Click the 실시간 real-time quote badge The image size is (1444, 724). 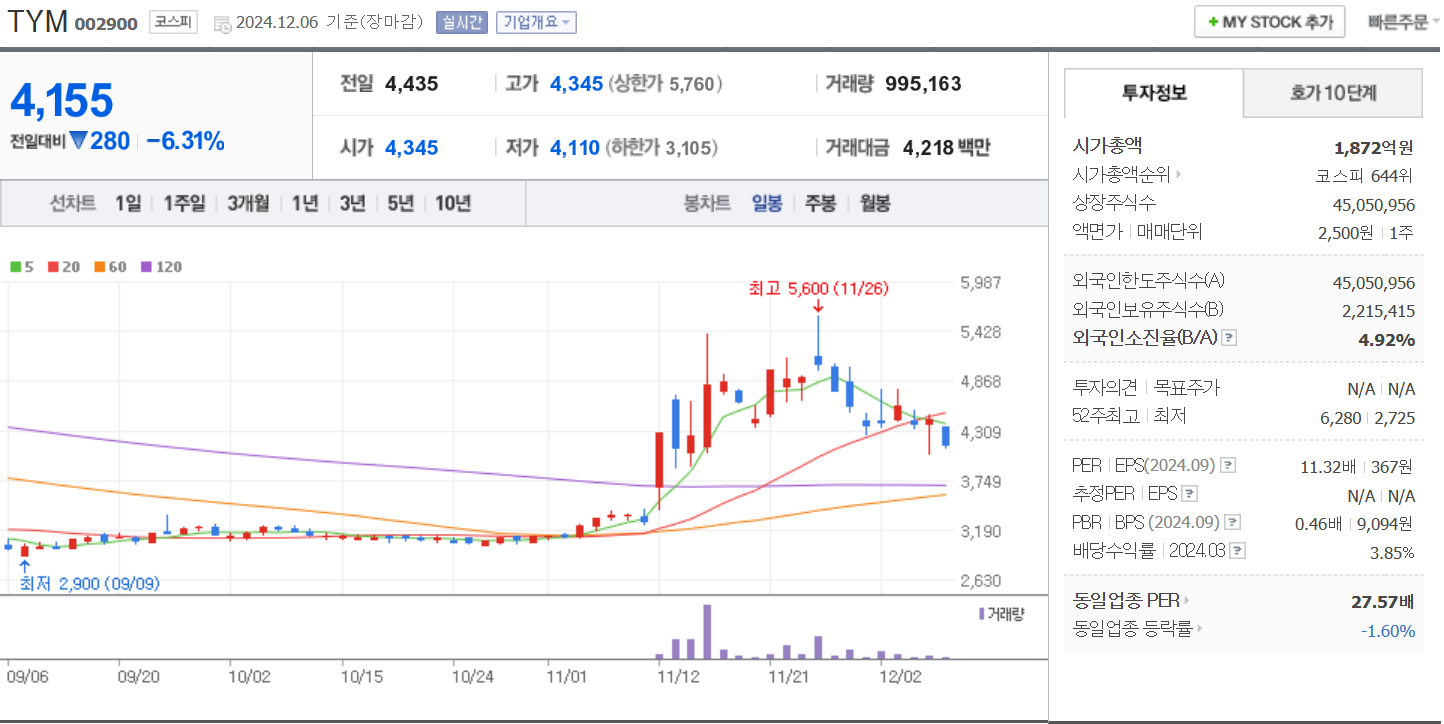coord(460,22)
